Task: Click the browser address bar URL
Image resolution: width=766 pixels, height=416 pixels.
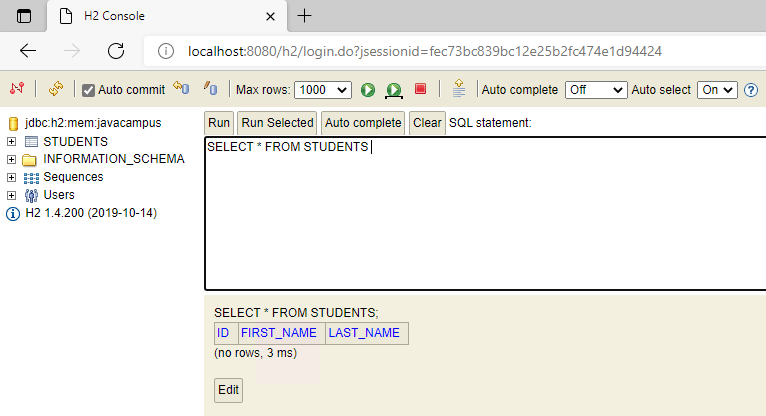Action: pos(425,51)
